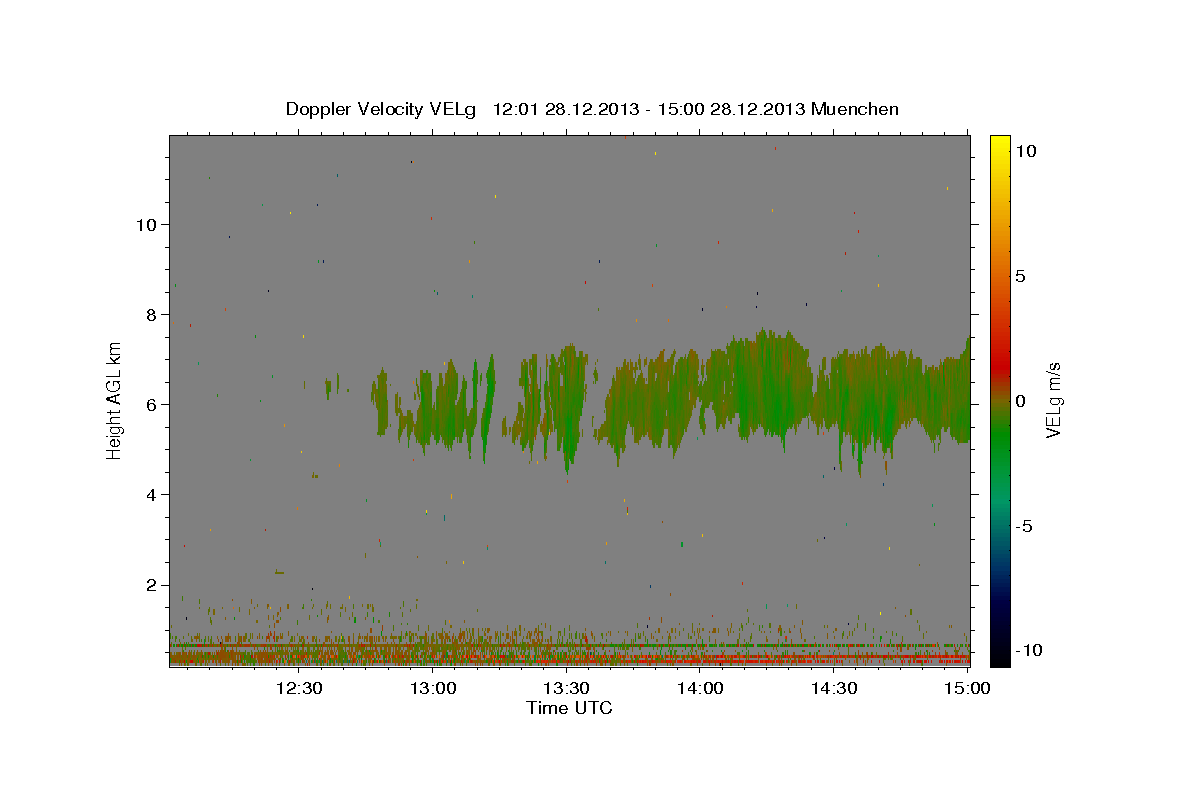1200x800 pixels.
Task: Select the '12:30' time axis label
Action: click(299, 689)
